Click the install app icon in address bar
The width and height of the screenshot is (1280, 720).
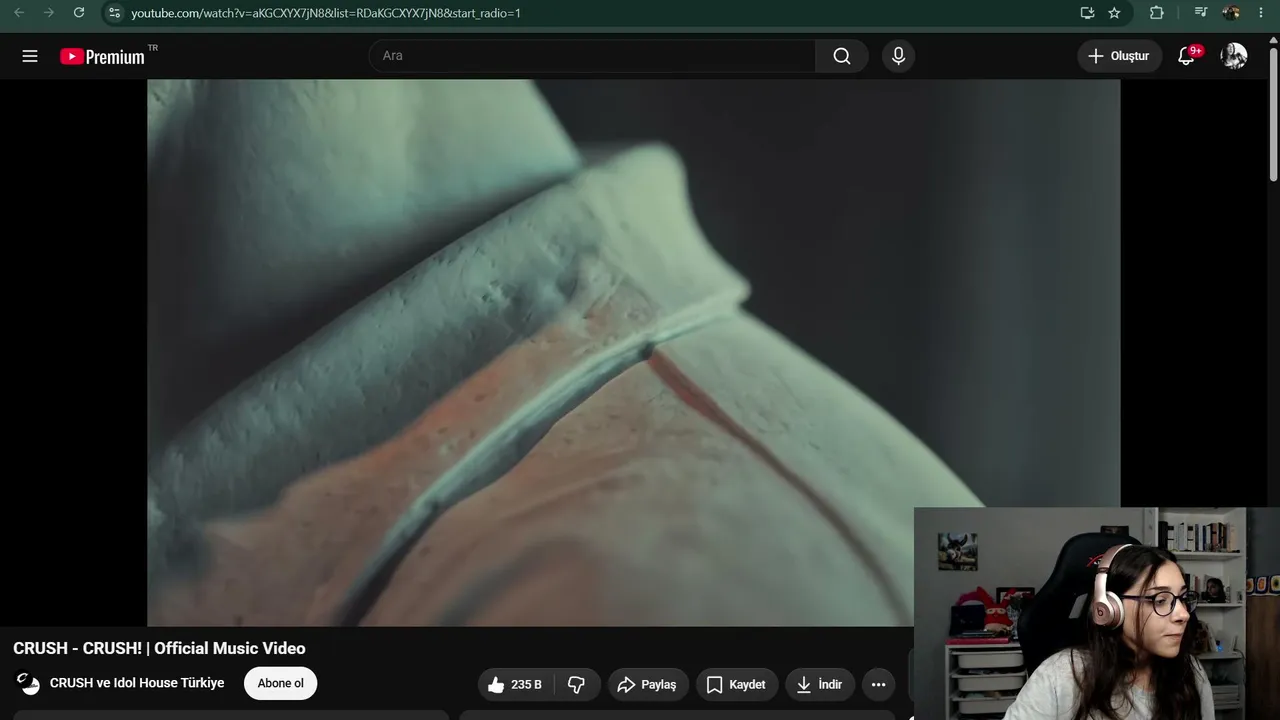[1087, 13]
